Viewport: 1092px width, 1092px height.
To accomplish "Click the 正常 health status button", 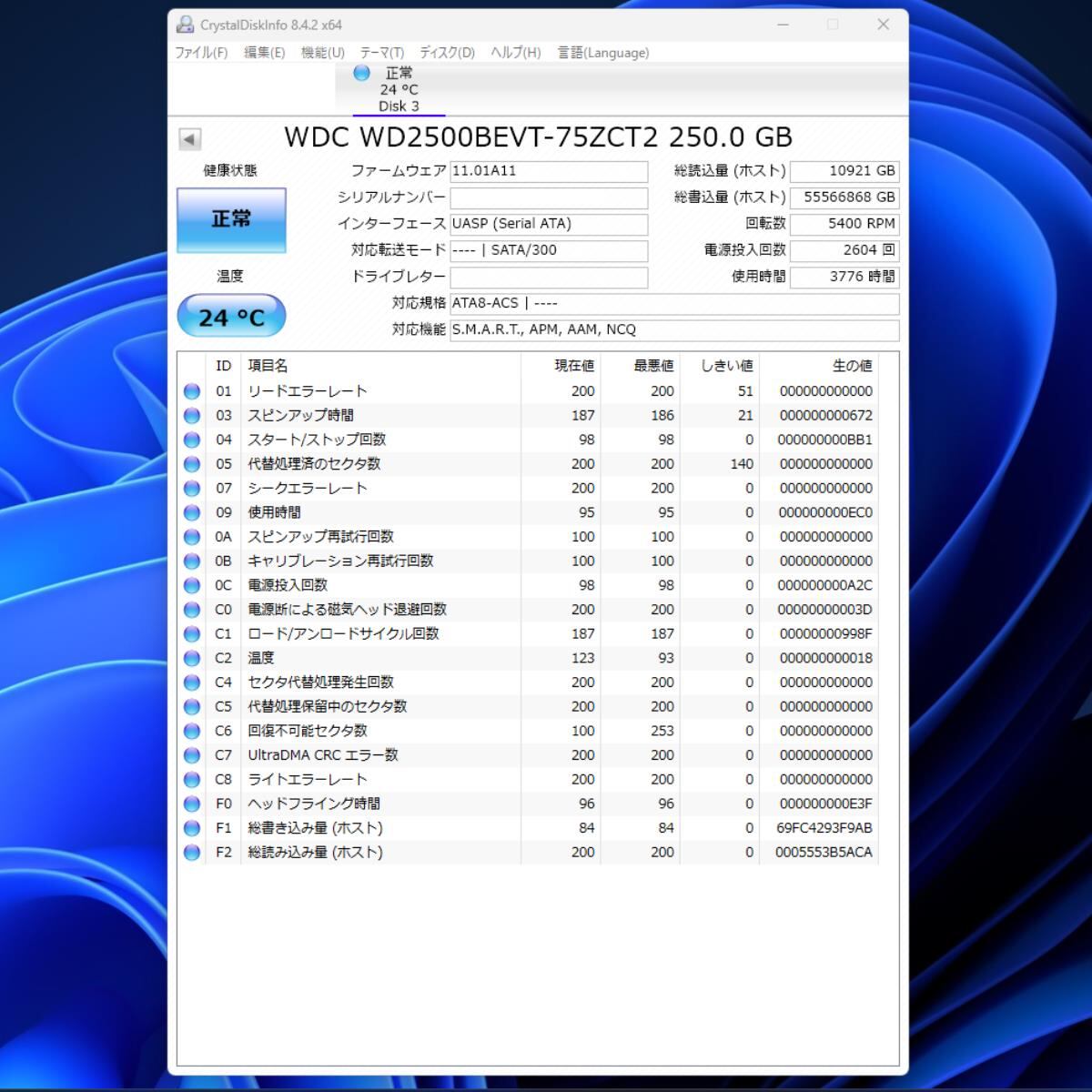I will click(231, 219).
